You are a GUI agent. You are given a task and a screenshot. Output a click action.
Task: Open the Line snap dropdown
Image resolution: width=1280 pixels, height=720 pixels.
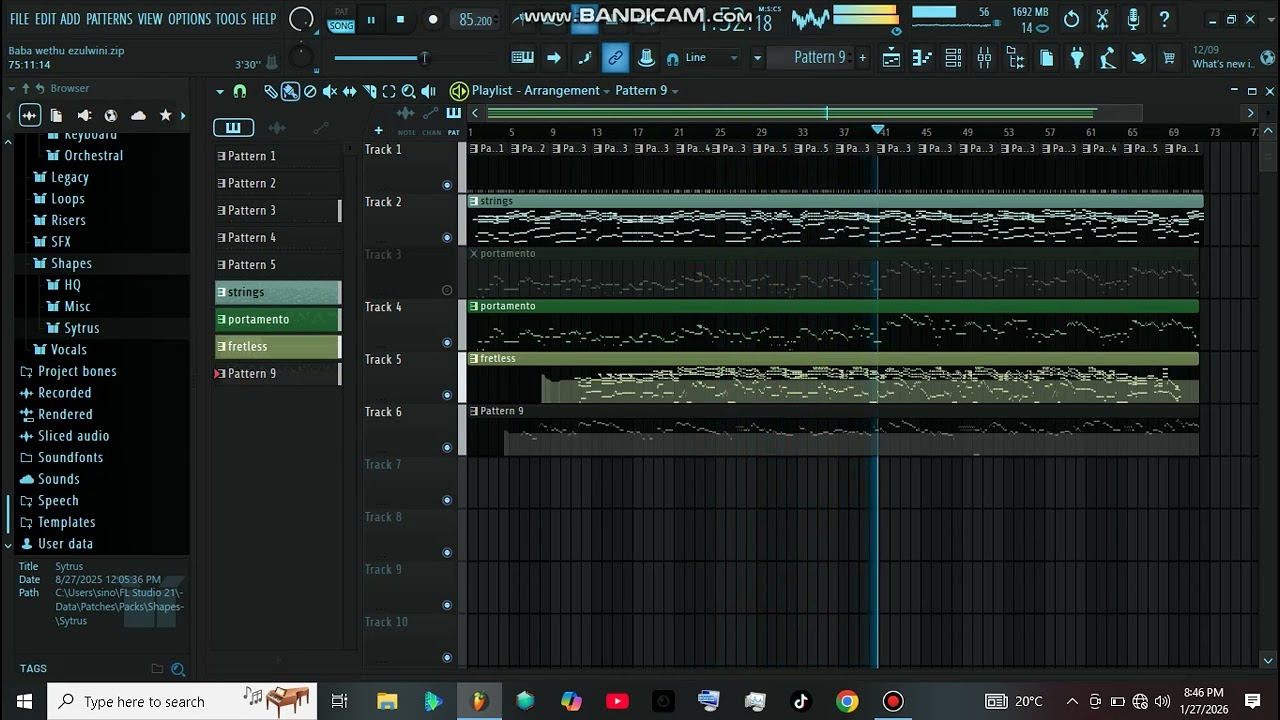[712, 58]
